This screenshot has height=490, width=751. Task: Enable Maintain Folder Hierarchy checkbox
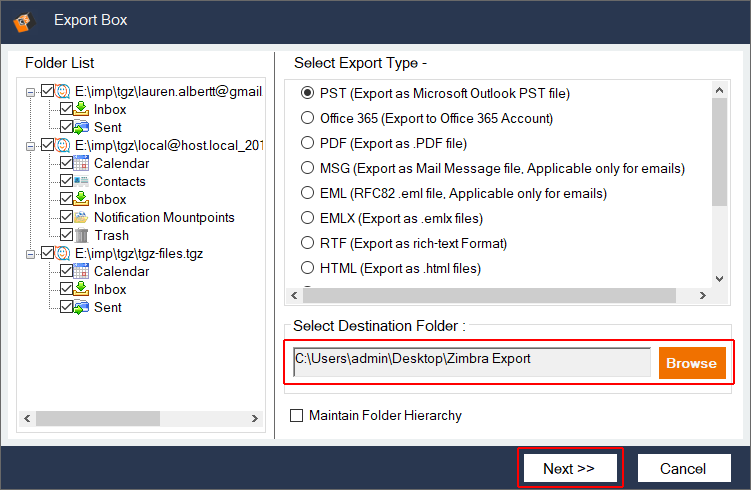(x=296, y=416)
